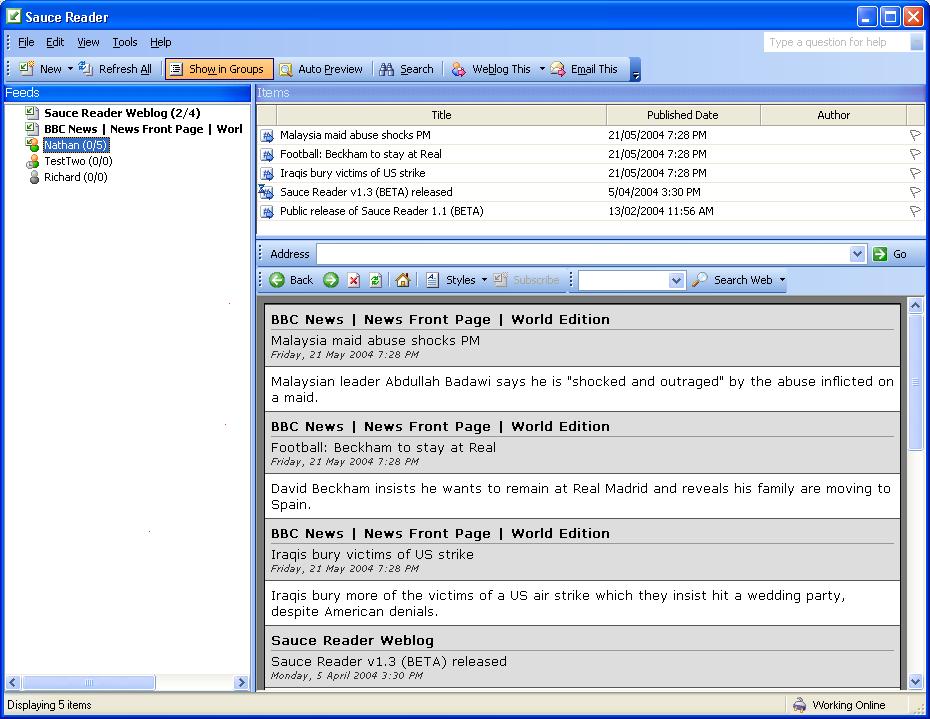The height and width of the screenshot is (719, 930).
Task: Open the View menu
Action: (88, 42)
